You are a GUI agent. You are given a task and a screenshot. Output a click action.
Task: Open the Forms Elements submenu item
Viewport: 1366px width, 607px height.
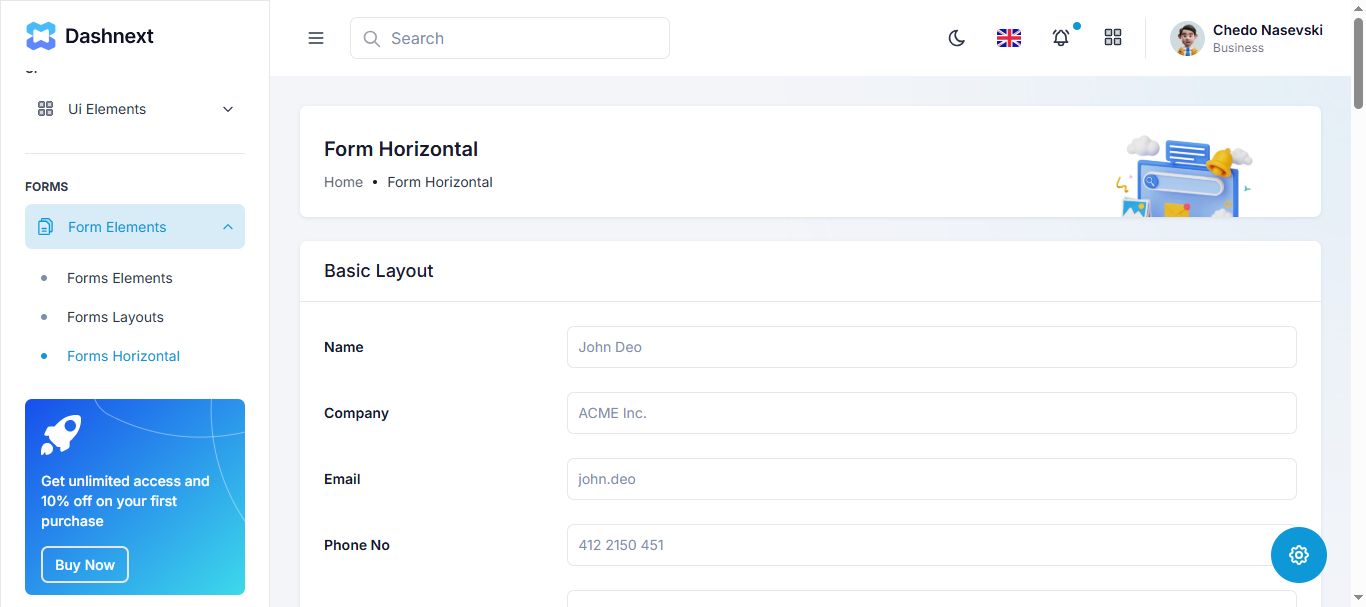(120, 278)
